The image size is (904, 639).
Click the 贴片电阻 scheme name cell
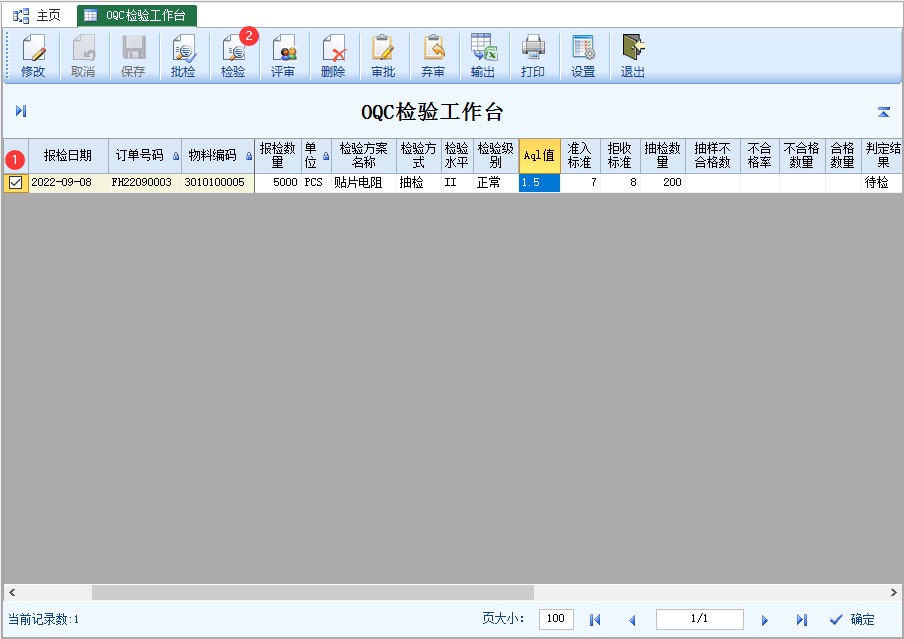click(364, 183)
